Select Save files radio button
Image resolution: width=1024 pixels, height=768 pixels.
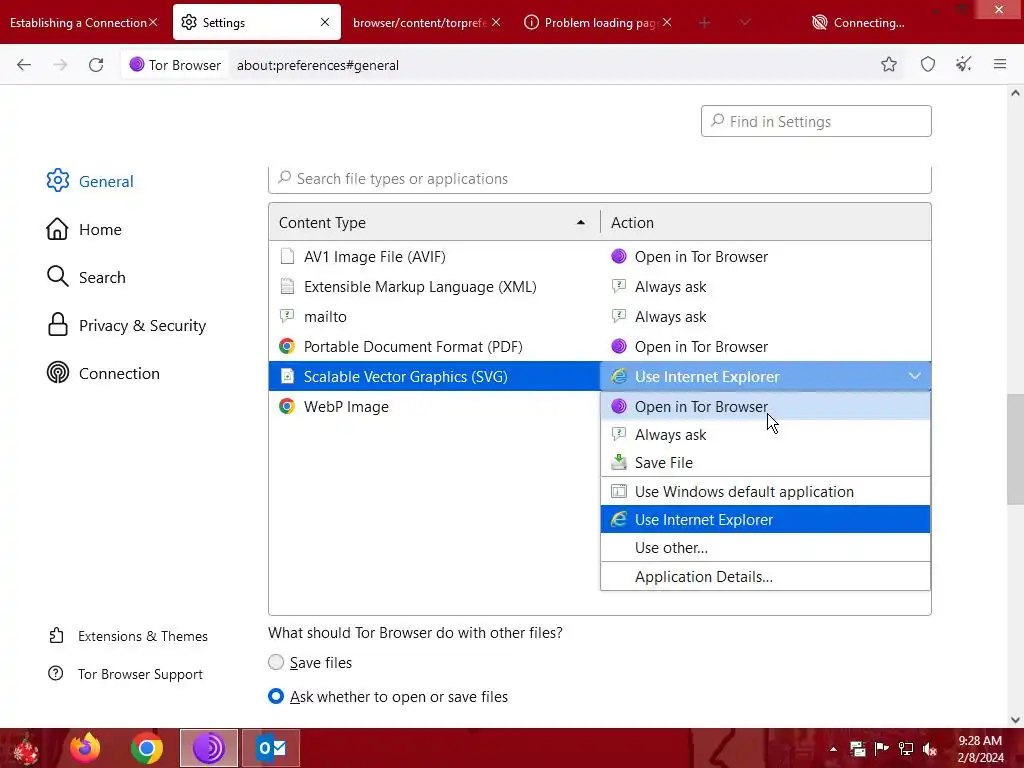(276, 662)
